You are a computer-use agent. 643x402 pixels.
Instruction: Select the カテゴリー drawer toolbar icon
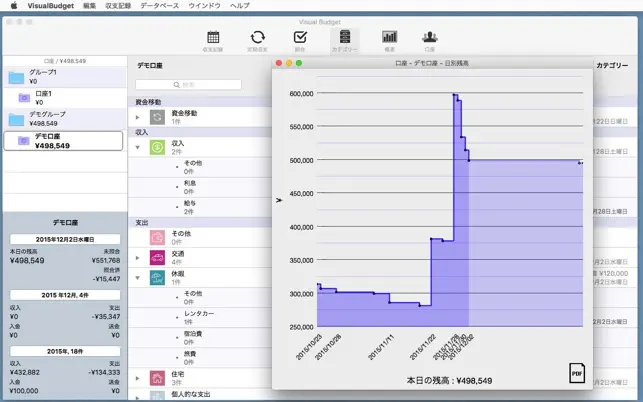pyautogui.click(x=345, y=37)
